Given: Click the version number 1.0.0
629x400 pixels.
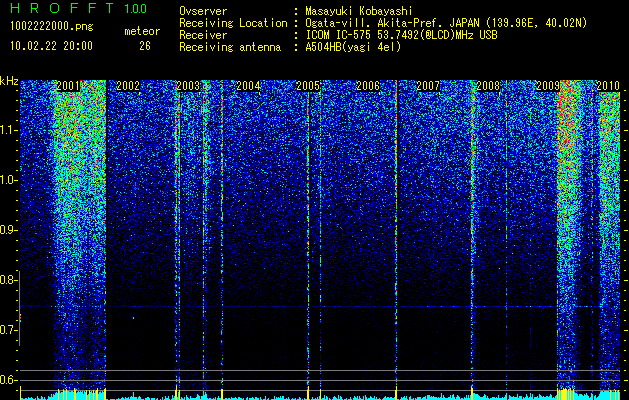Looking at the screenshot, I should 135,8.
